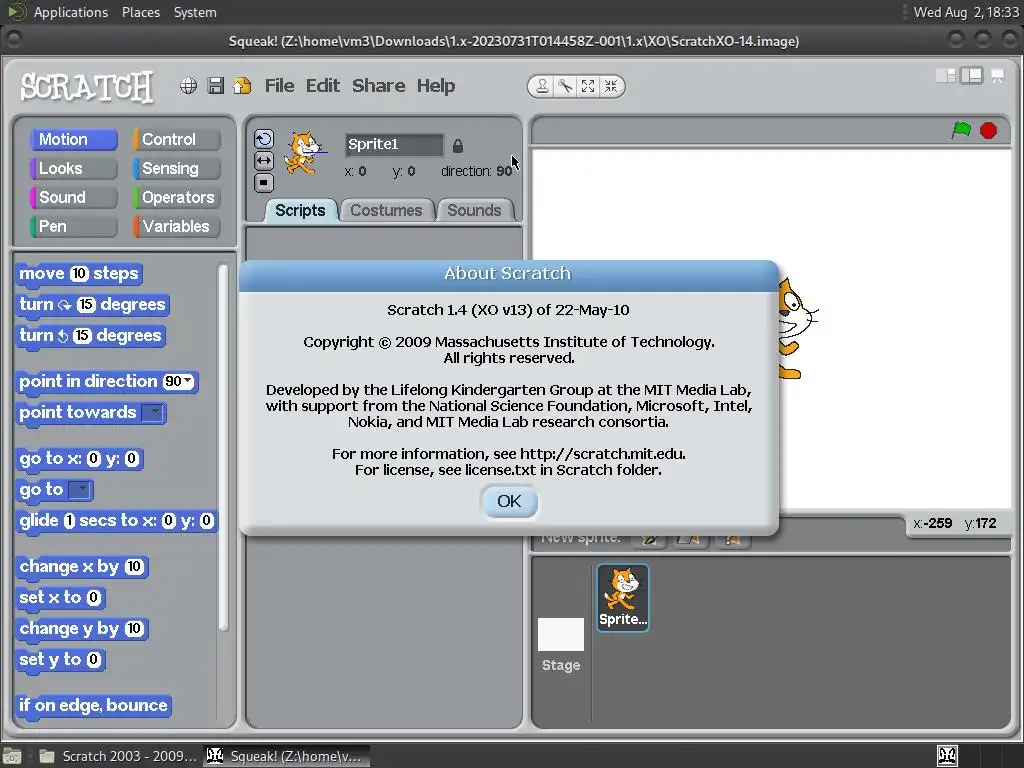Click the save project disk icon
Image resolution: width=1024 pixels, height=768 pixels.
coord(216,86)
